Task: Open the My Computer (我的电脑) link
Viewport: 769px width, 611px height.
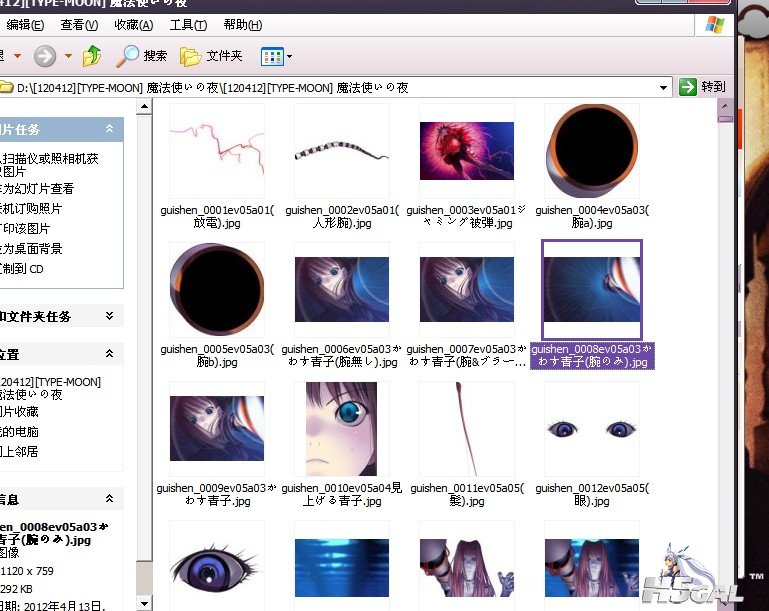Action: coord(19,432)
